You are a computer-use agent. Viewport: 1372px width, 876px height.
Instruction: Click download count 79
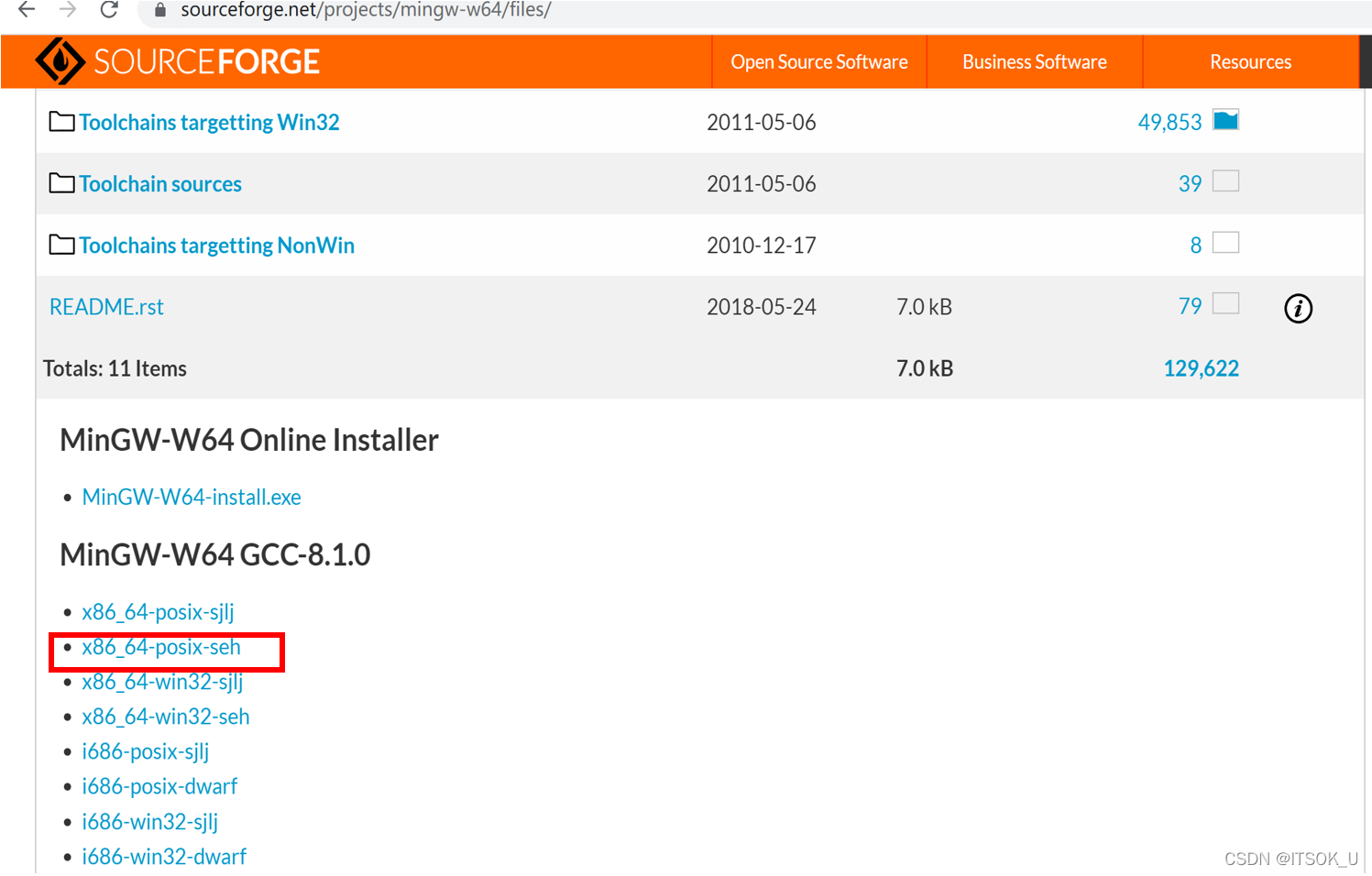click(x=1190, y=306)
